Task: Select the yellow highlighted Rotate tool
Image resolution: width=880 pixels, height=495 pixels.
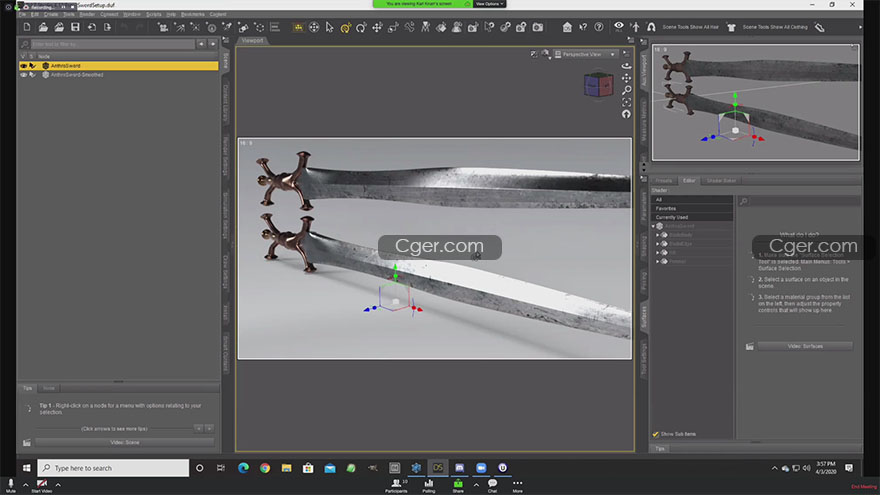Action: click(346, 27)
